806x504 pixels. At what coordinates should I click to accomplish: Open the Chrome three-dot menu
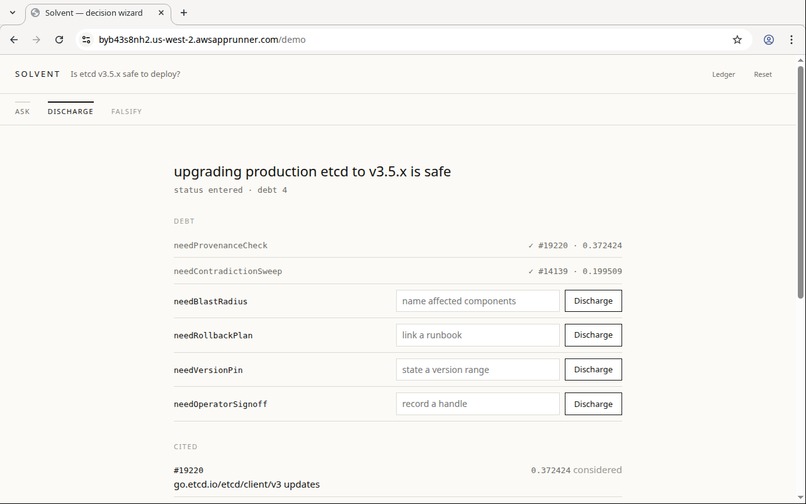(791, 40)
